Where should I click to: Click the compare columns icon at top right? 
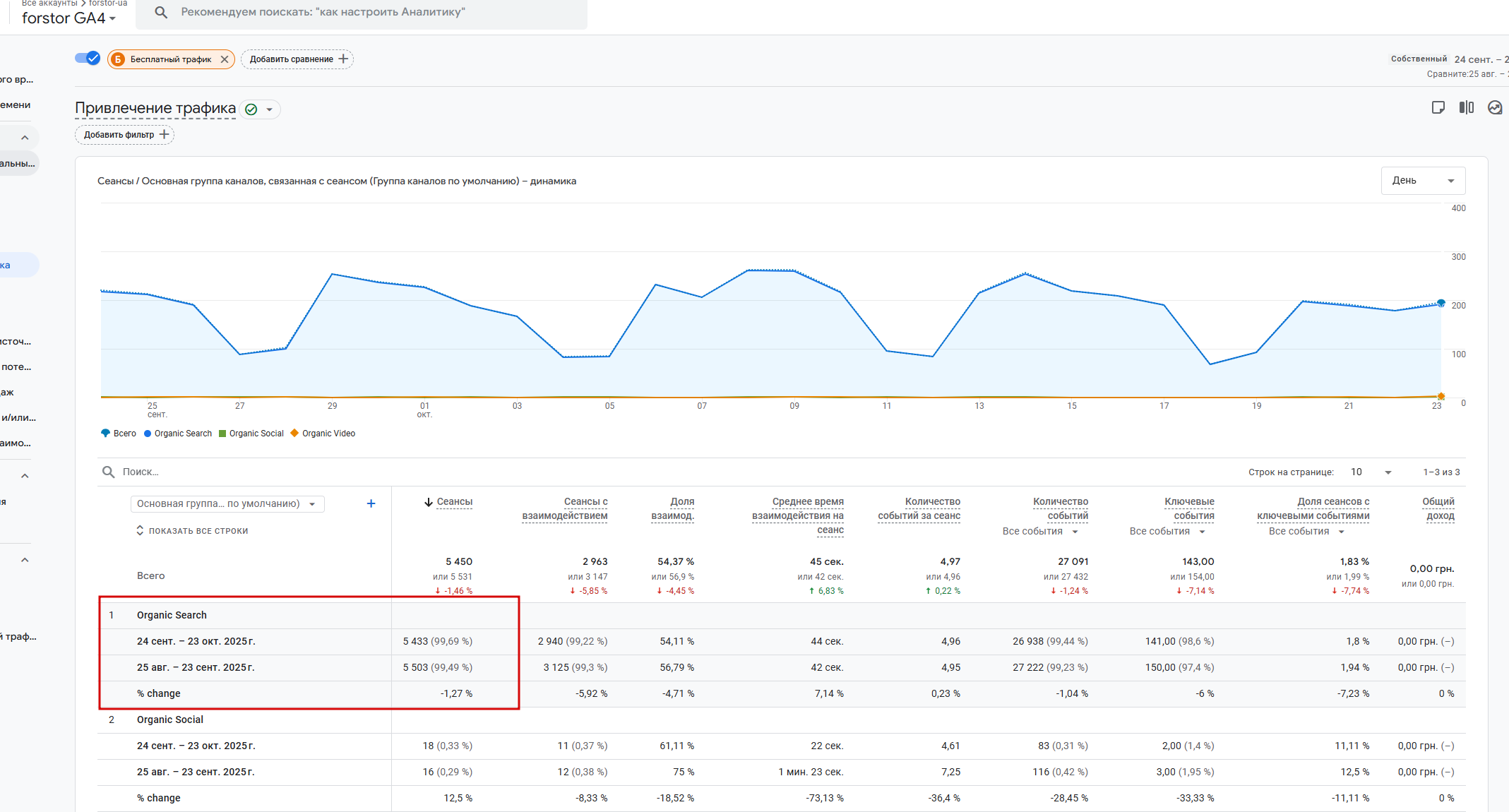click(1466, 107)
